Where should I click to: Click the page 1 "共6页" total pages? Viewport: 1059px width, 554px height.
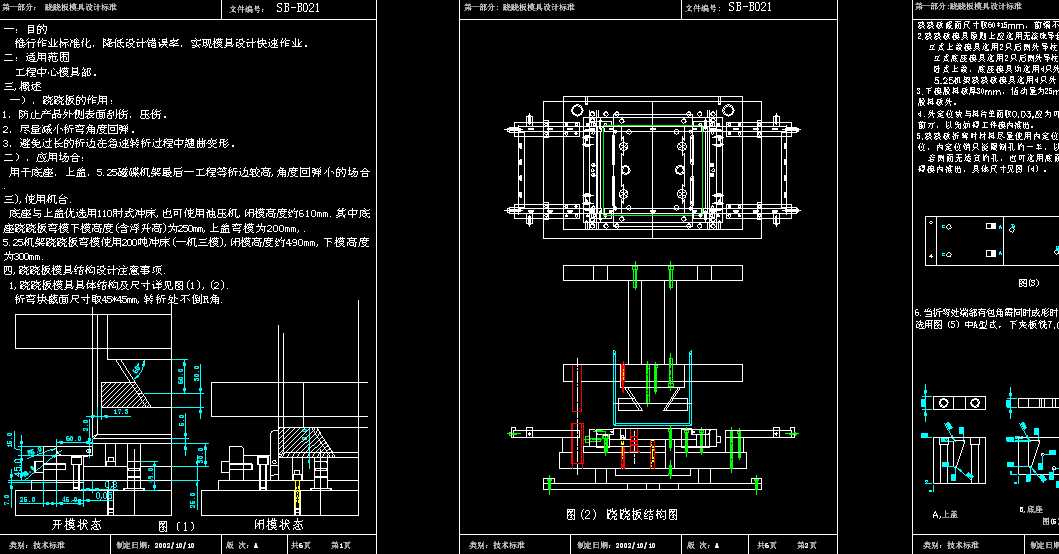click(301, 545)
